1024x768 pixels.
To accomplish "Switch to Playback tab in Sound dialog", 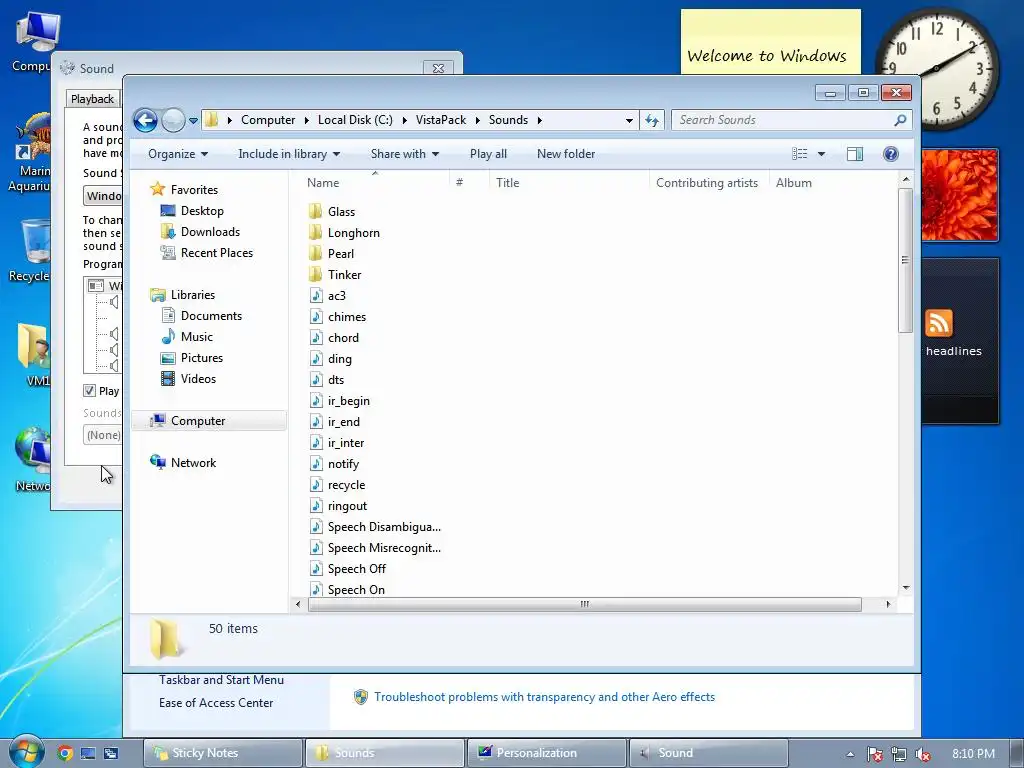I will click(x=92, y=99).
